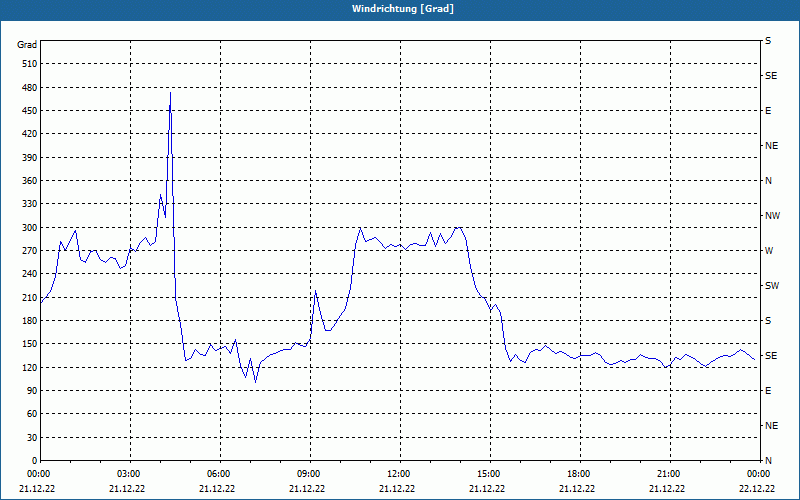
Task: Click the N compass label level with 0
Action: [768, 461]
